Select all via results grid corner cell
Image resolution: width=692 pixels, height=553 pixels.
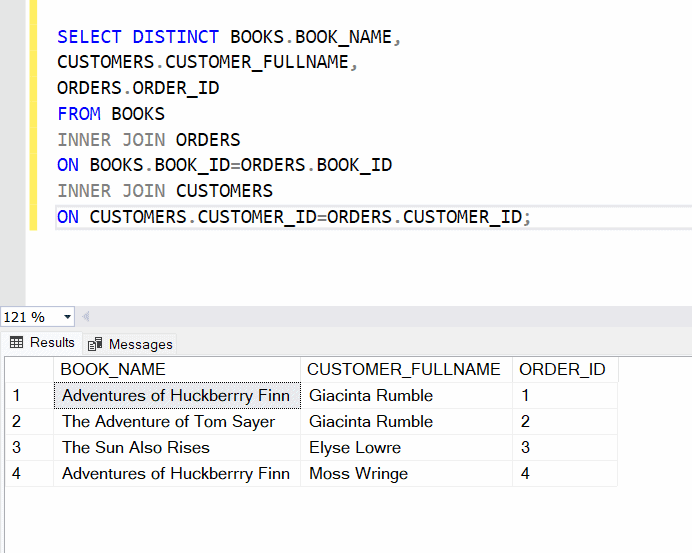click(30, 369)
